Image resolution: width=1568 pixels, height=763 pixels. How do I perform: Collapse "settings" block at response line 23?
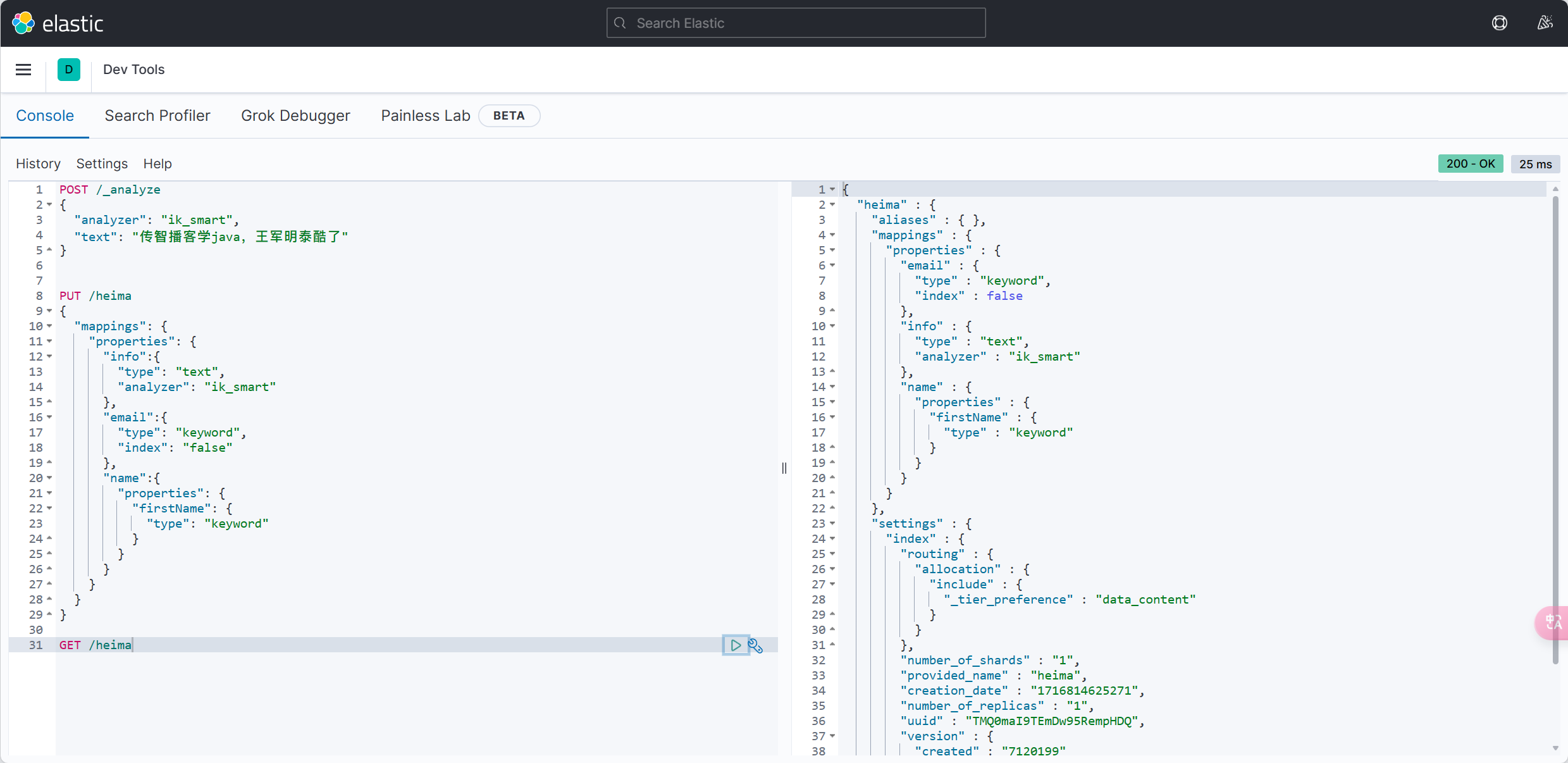[x=832, y=524]
